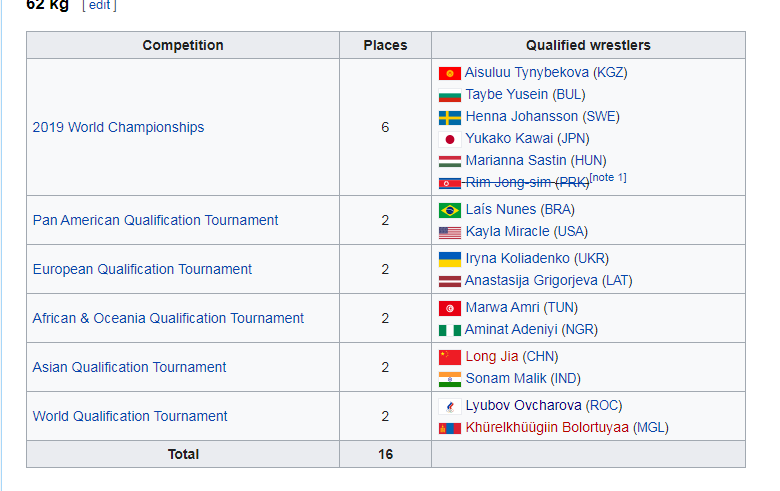
Task: Click the India flag next to Sonam Malik
Action: [x=450, y=380]
